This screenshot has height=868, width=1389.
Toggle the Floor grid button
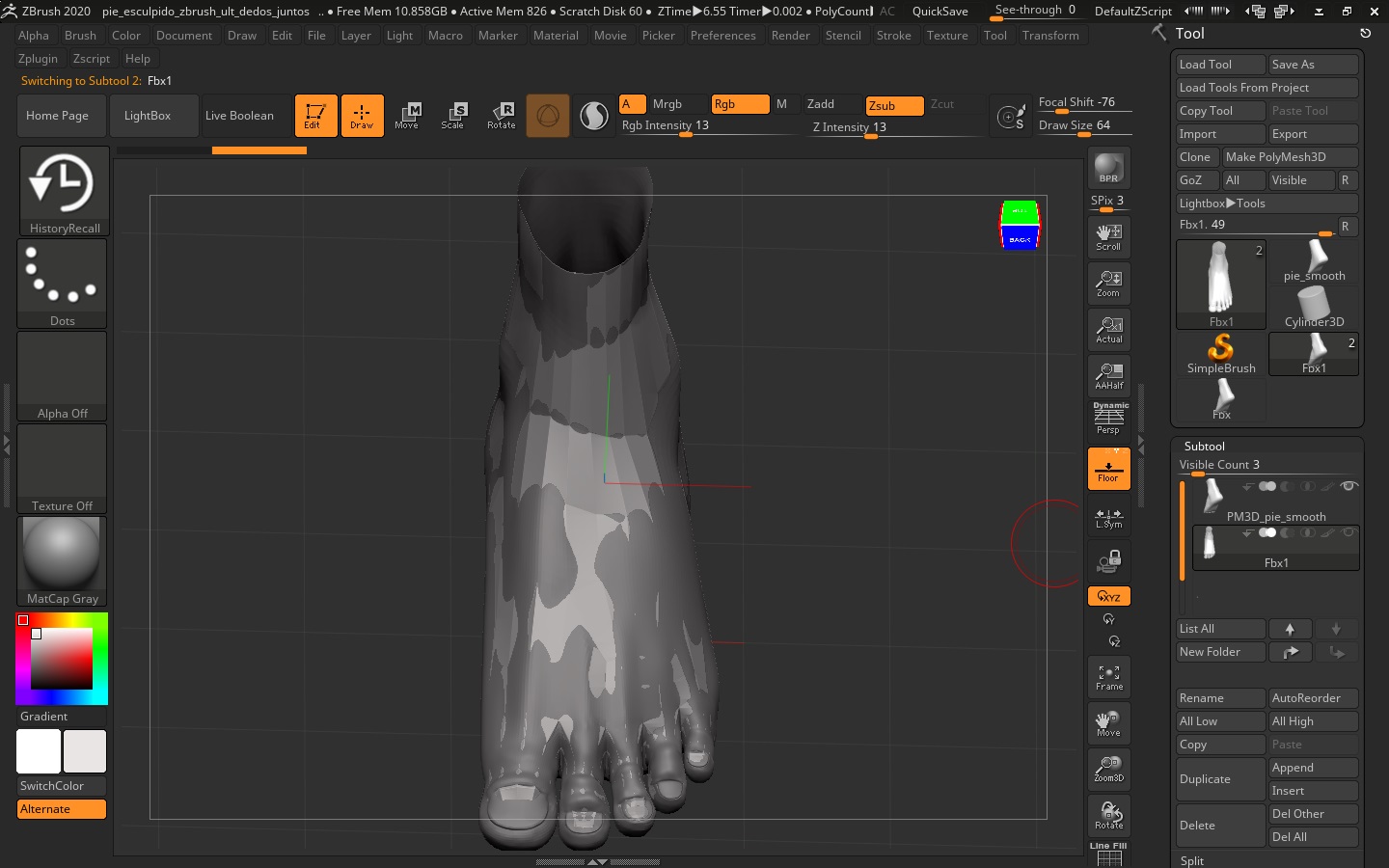tap(1108, 469)
